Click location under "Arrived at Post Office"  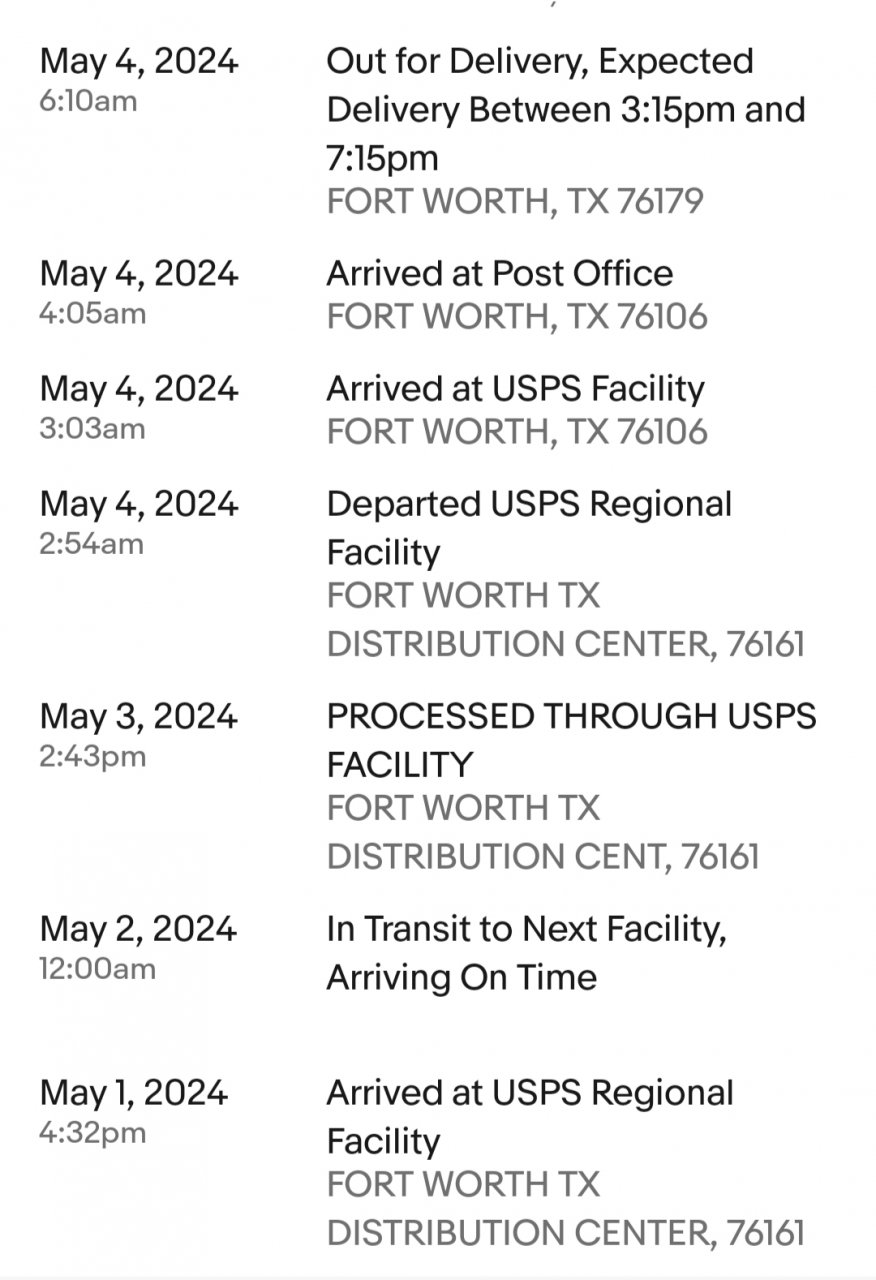click(x=516, y=317)
